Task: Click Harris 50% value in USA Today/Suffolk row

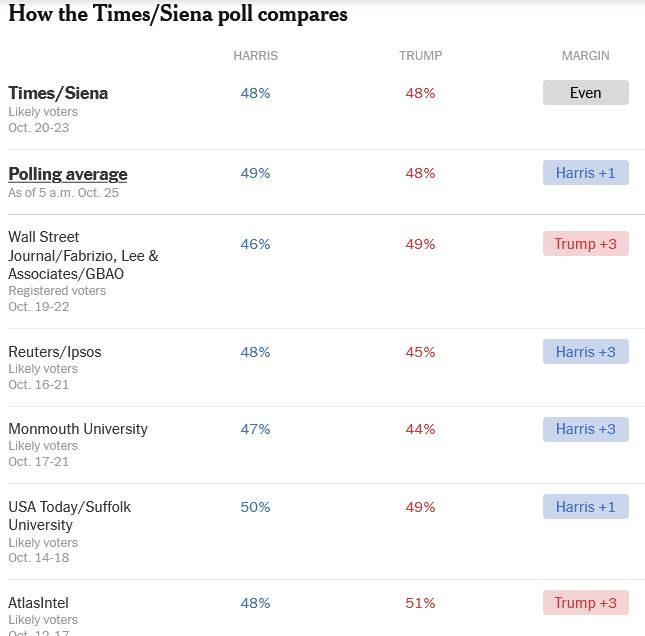Action: pos(256,507)
